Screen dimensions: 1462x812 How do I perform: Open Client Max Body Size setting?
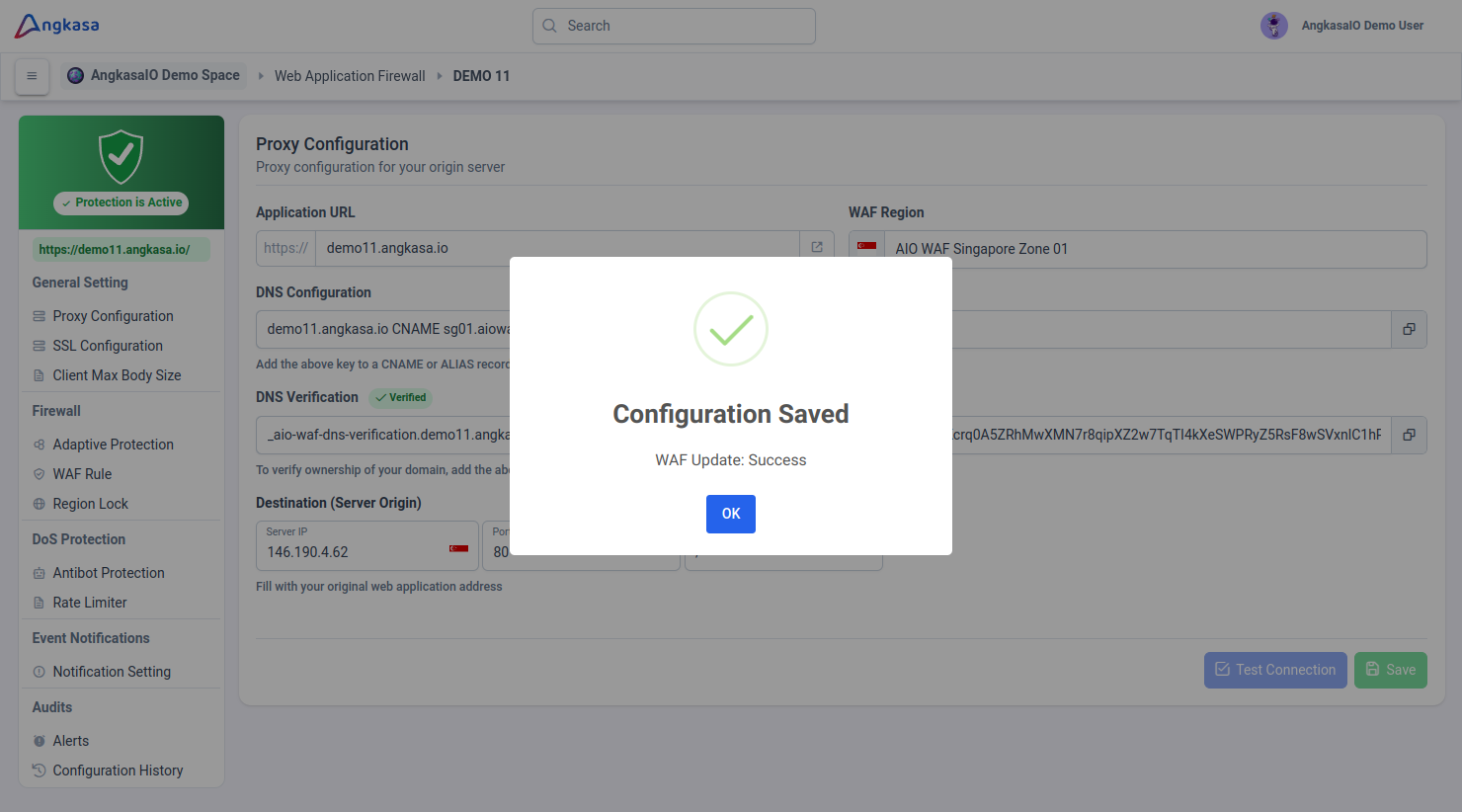[x=117, y=375]
